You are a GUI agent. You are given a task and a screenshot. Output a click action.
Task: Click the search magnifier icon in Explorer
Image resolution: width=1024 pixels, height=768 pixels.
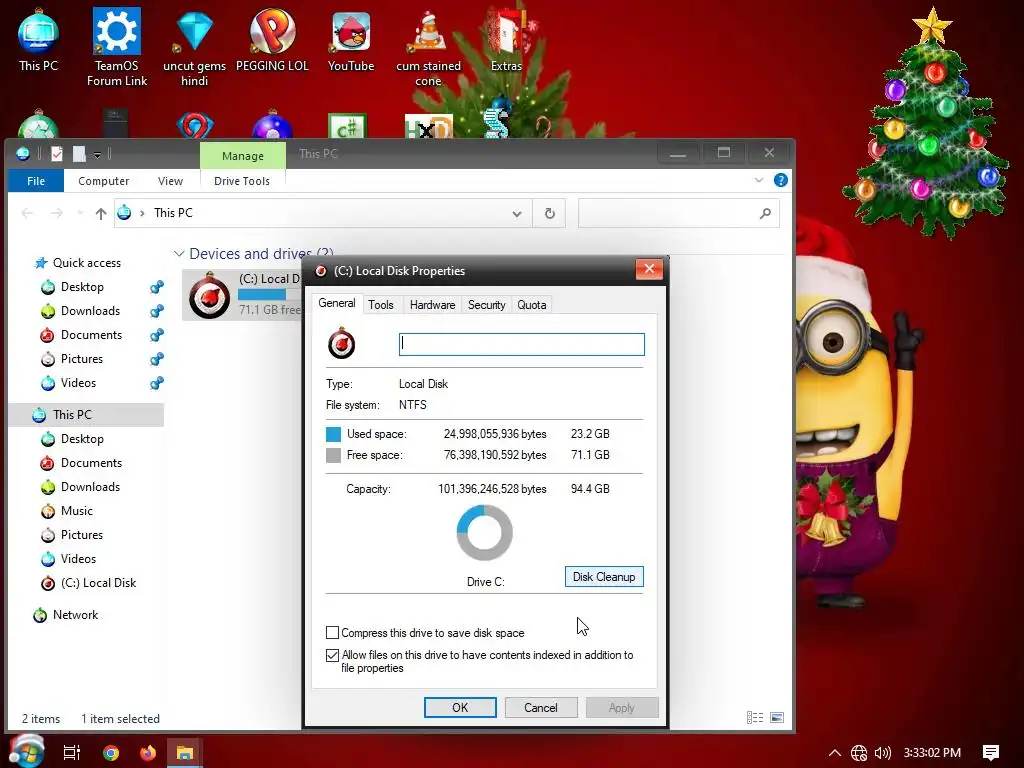765,214
